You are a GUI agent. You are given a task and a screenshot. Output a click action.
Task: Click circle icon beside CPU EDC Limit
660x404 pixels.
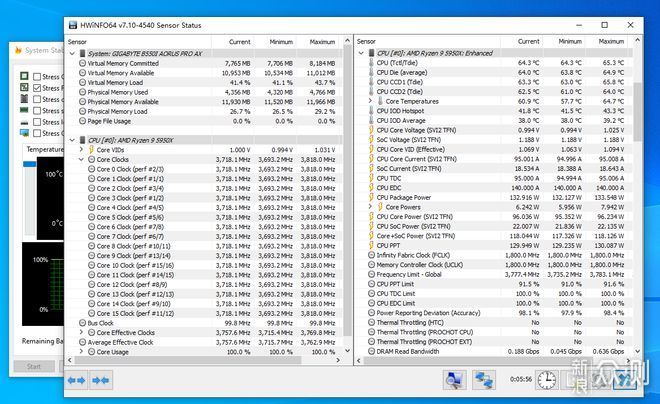[371, 303]
